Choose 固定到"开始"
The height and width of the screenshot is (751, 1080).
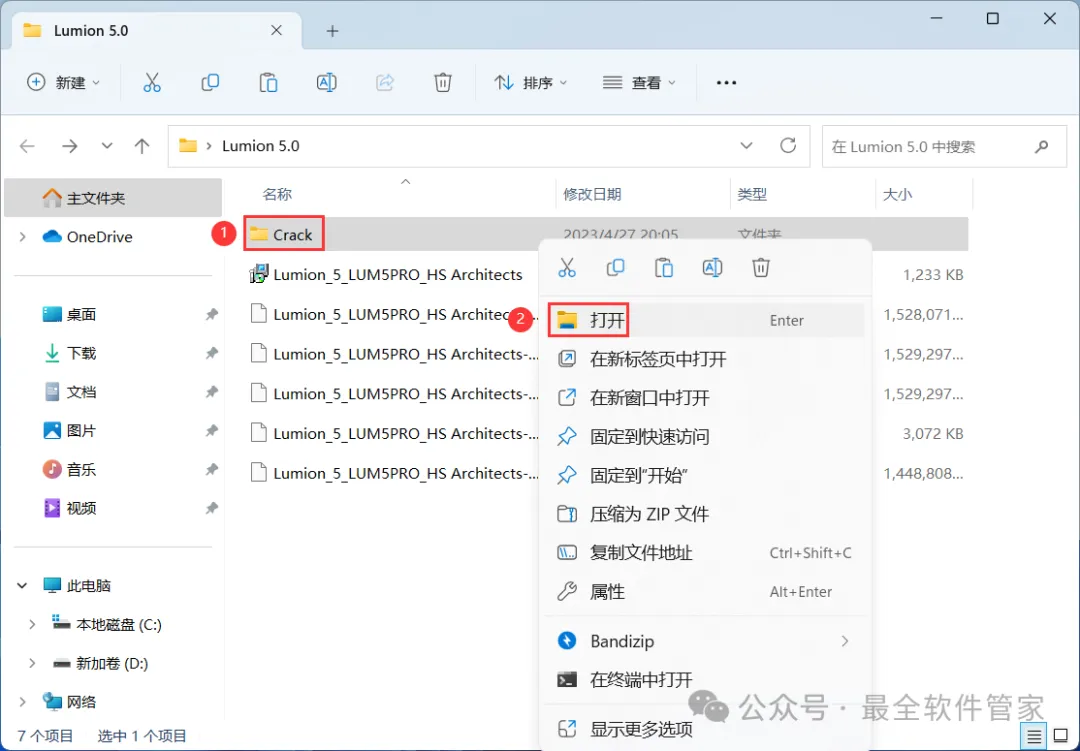[x=705, y=475]
